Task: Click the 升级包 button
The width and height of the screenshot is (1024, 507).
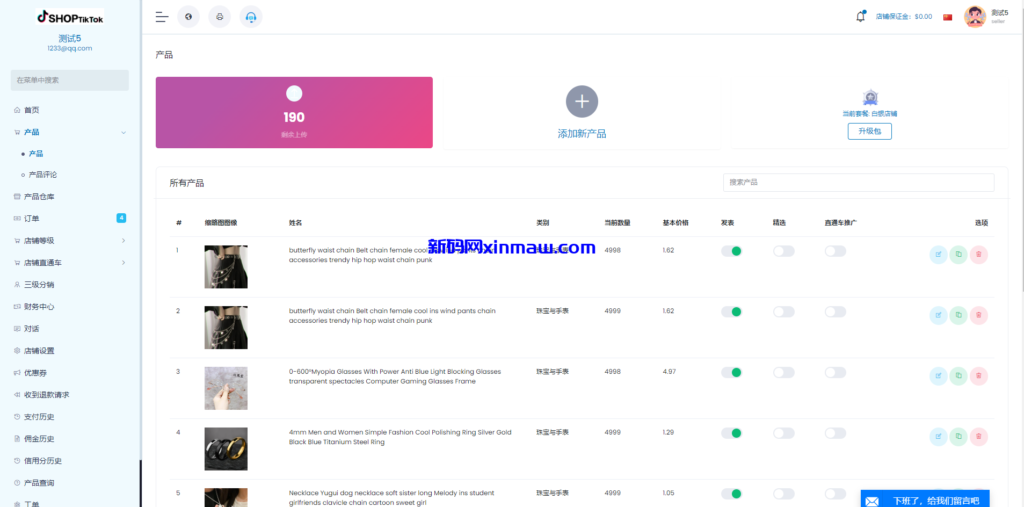Action: [x=869, y=132]
